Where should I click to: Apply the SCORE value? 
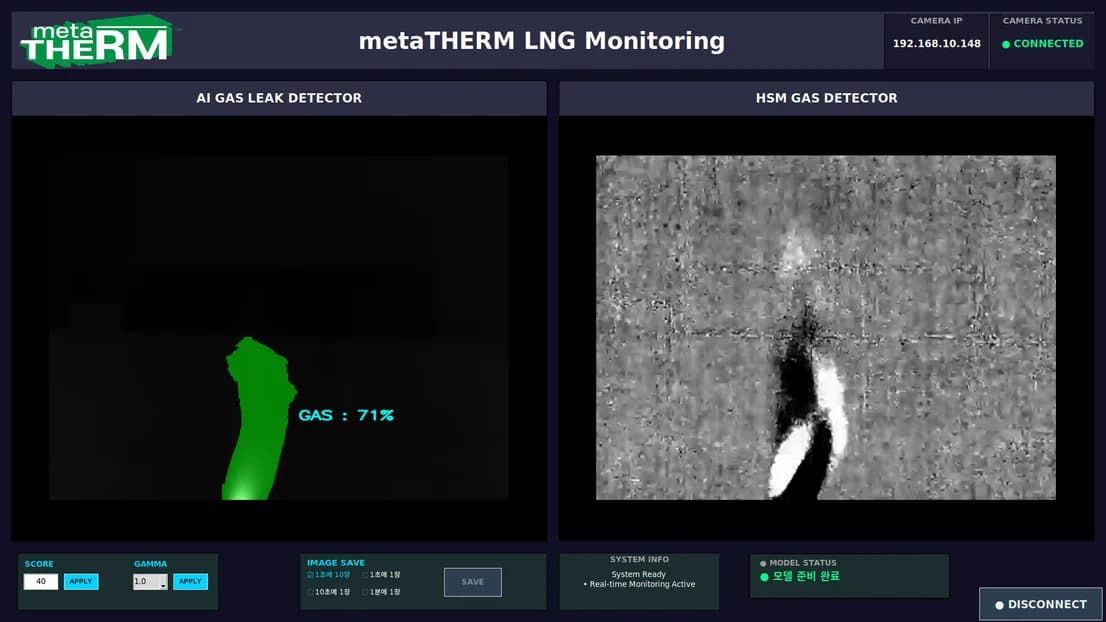81,582
